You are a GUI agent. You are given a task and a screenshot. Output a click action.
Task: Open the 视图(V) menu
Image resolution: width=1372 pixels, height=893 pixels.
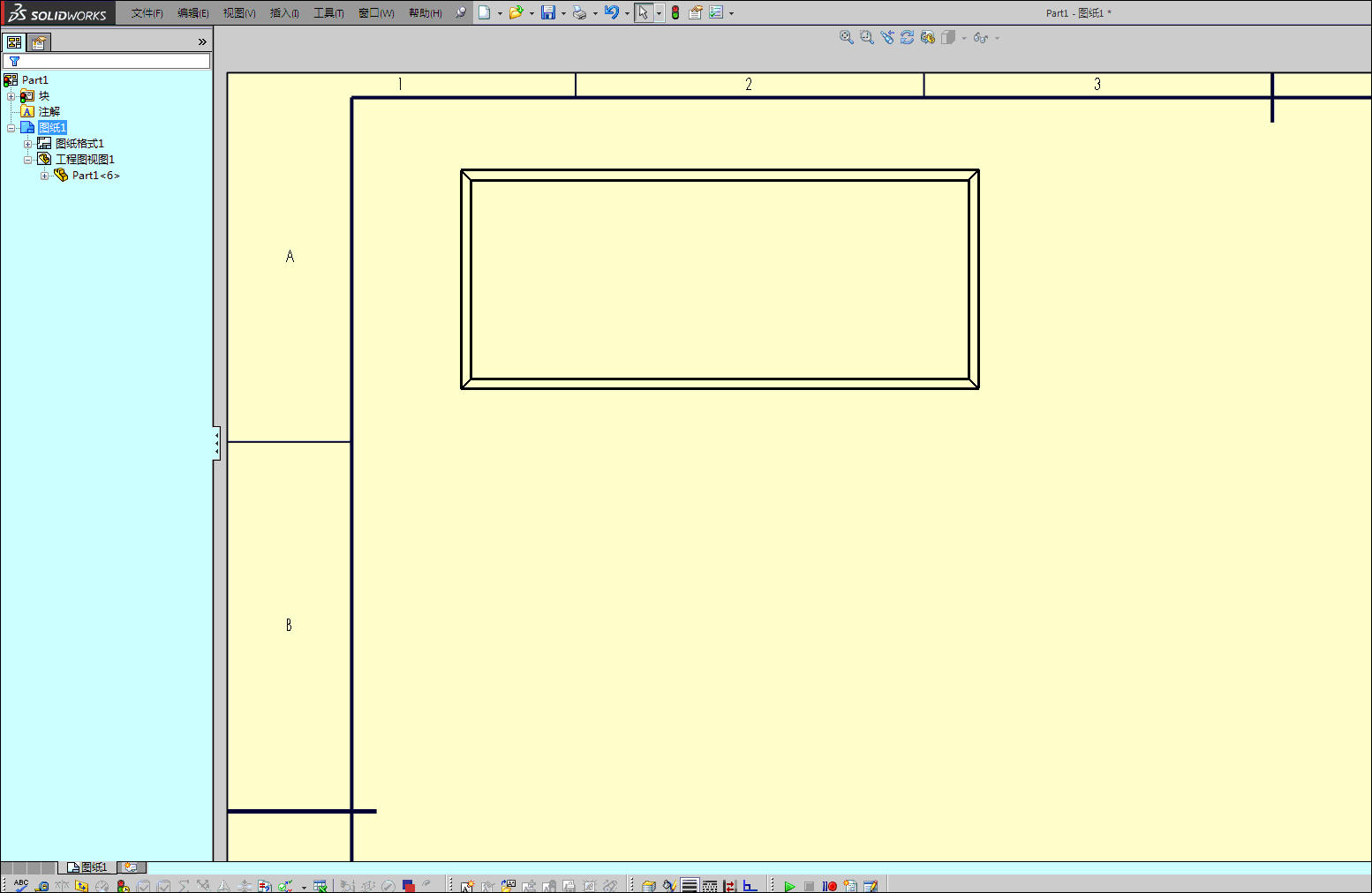click(239, 13)
